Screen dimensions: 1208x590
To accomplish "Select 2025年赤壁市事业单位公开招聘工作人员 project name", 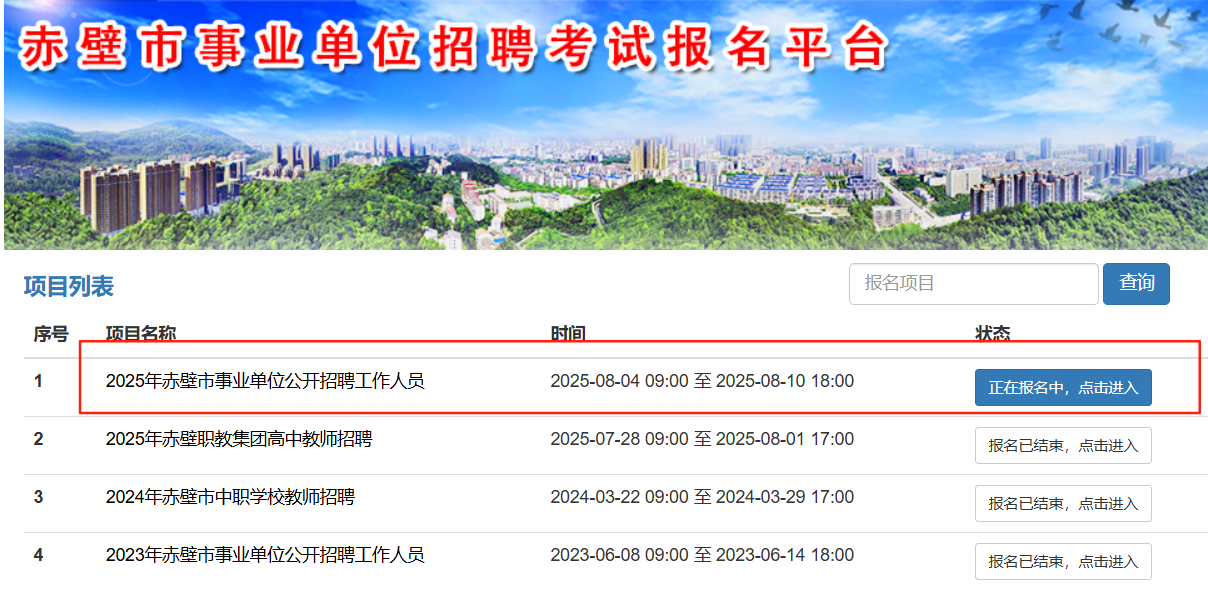I will click(265, 381).
